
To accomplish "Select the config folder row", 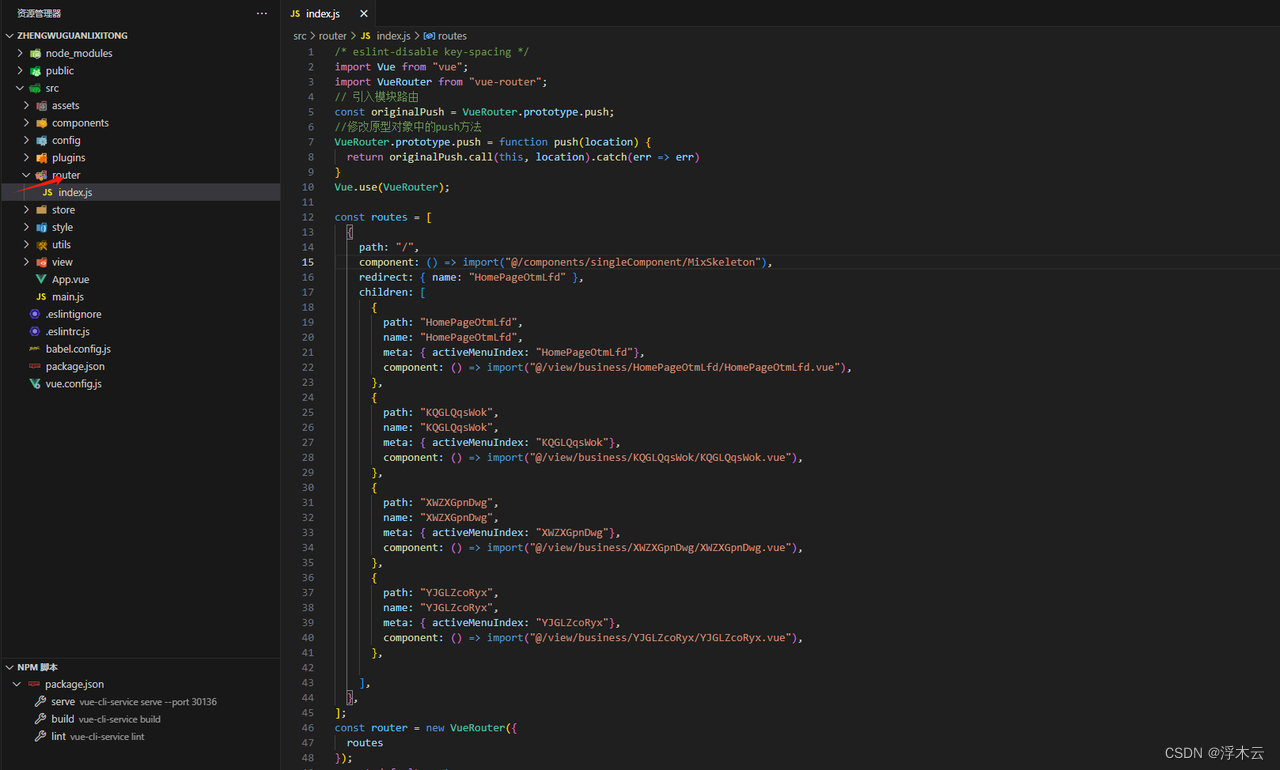I will (140, 141).
